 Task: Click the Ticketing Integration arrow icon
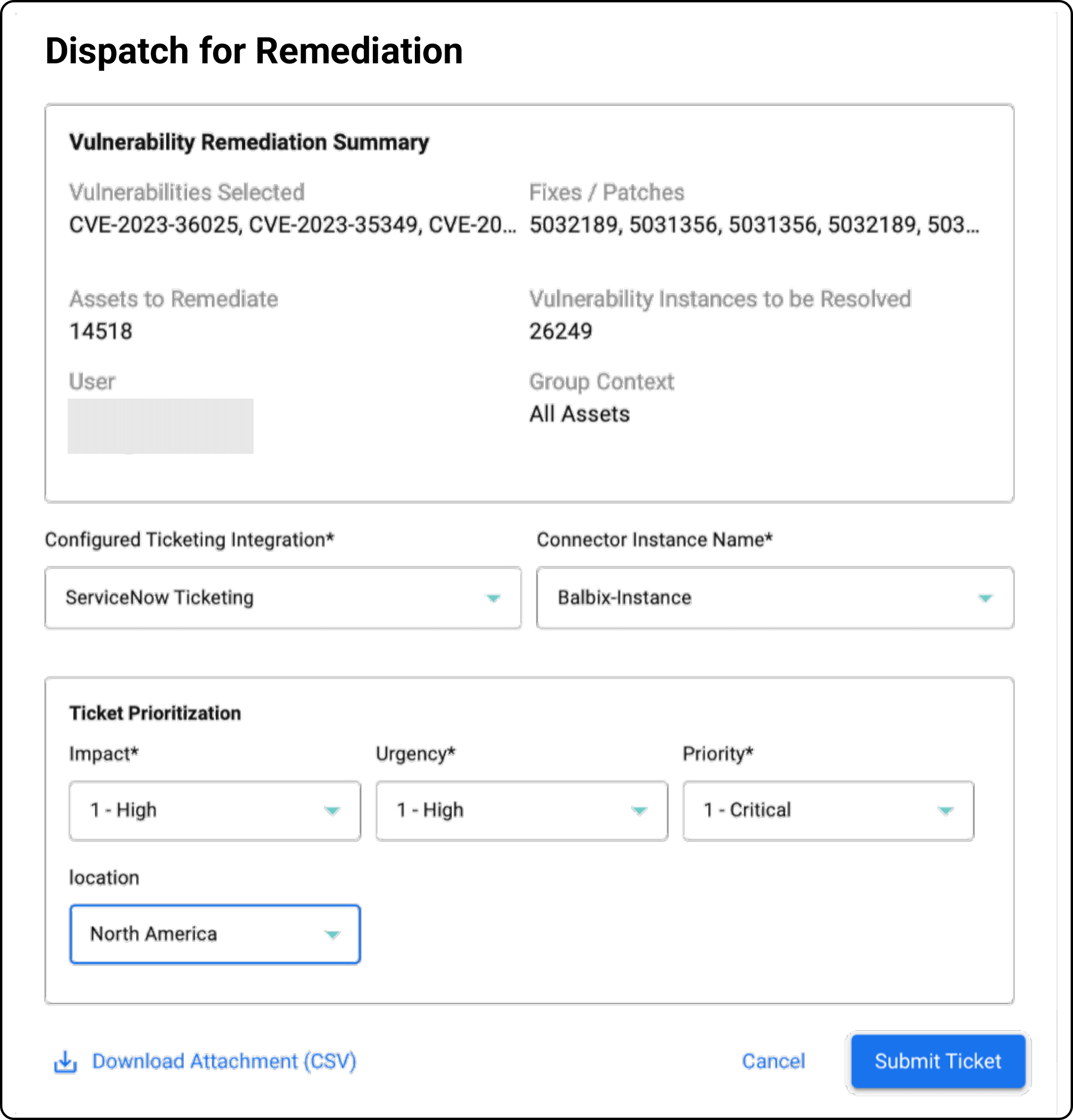point(493,598)
